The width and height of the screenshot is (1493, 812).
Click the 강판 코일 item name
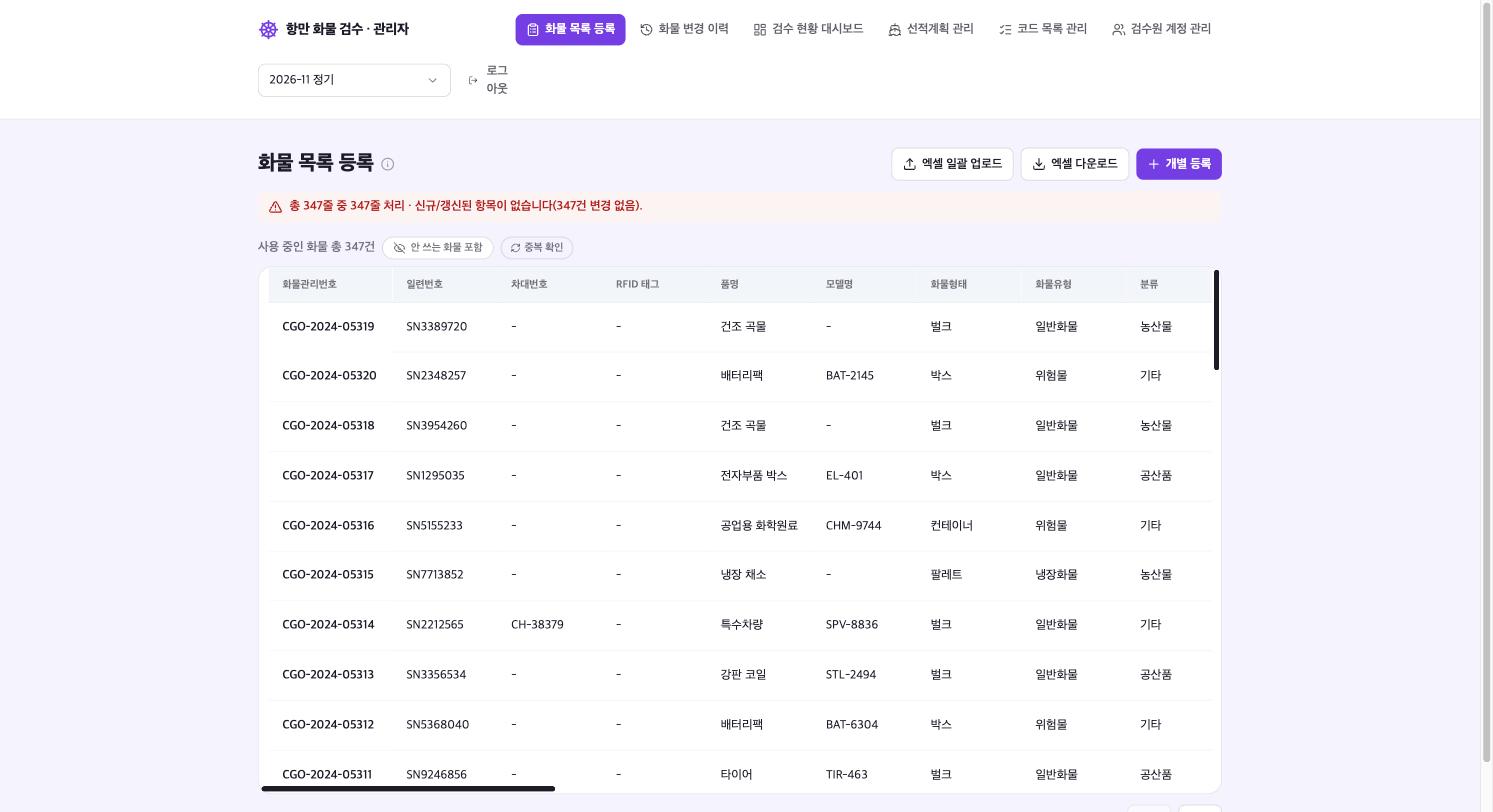743,675
